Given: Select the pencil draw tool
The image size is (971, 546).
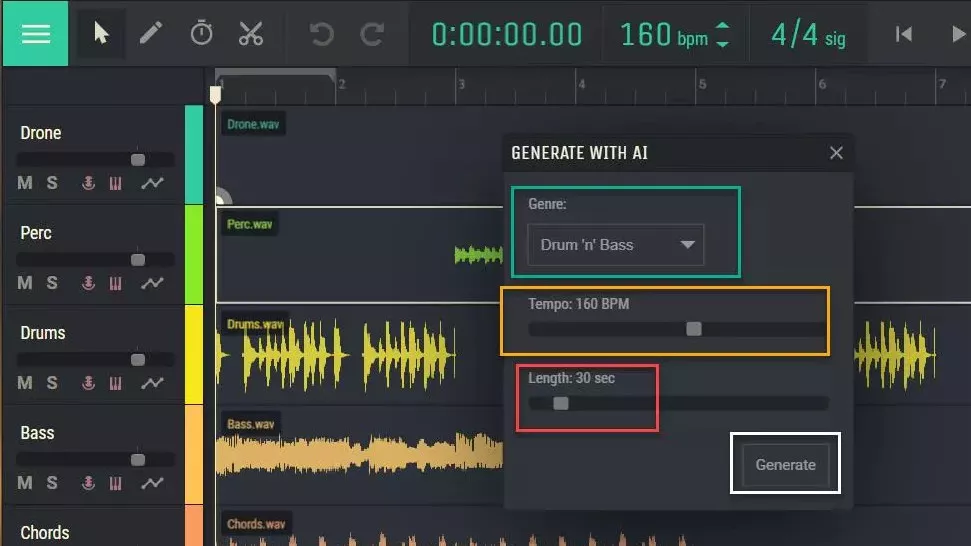Looking at the screenshot, I should pos(150,33).
